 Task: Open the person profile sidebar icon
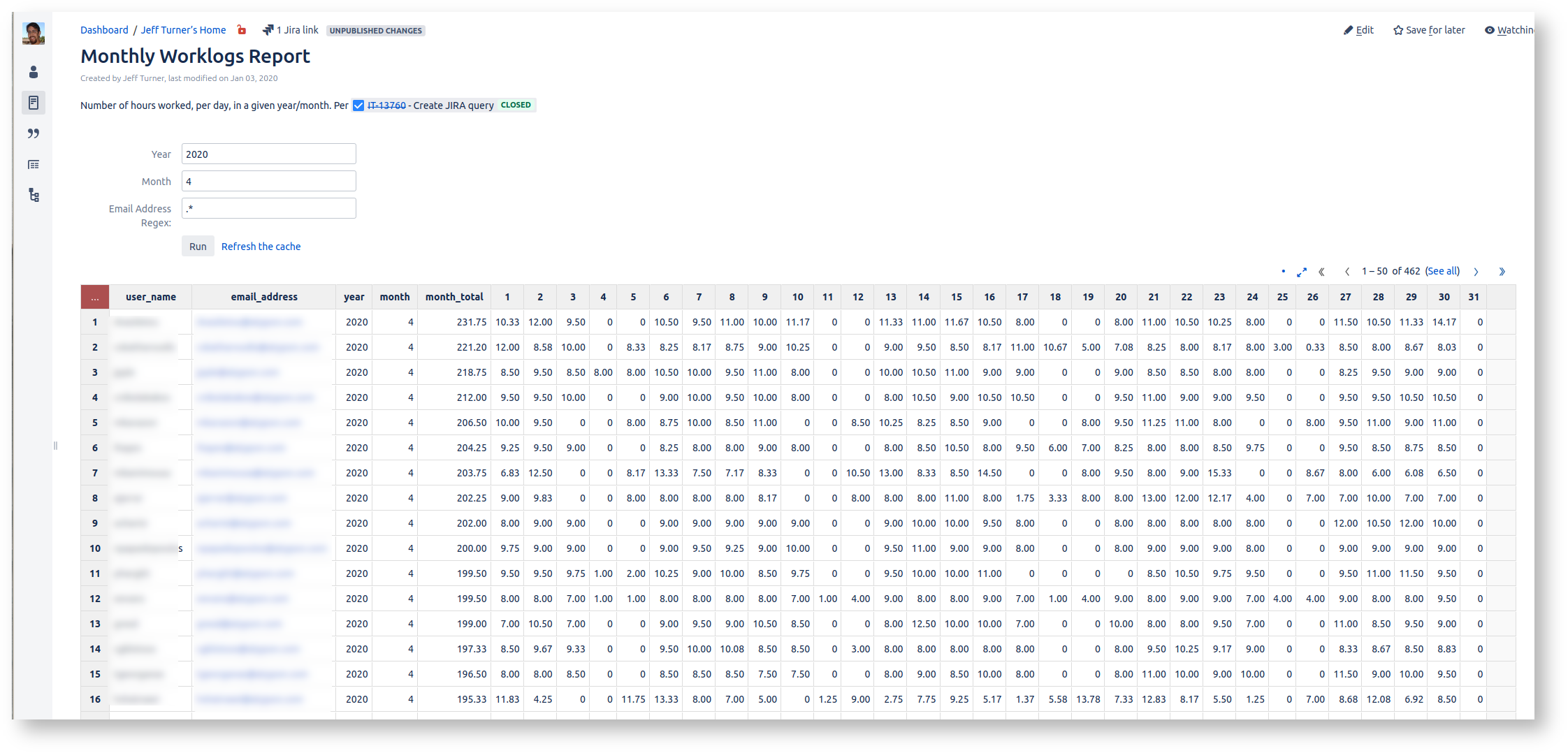click(x=33, y=72)
